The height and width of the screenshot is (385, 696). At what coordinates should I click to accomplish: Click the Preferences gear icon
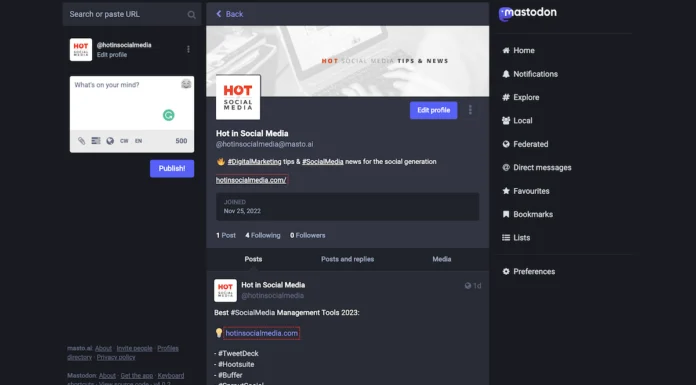coord(506,271)
